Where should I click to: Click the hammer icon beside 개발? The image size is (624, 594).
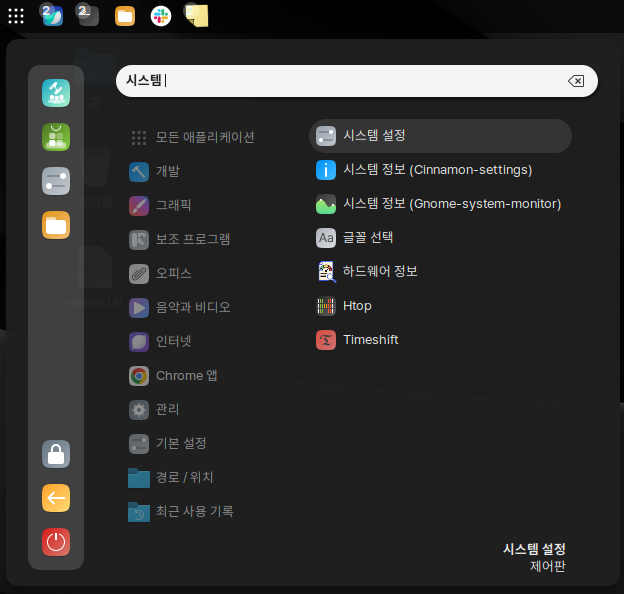pos(139,172)
